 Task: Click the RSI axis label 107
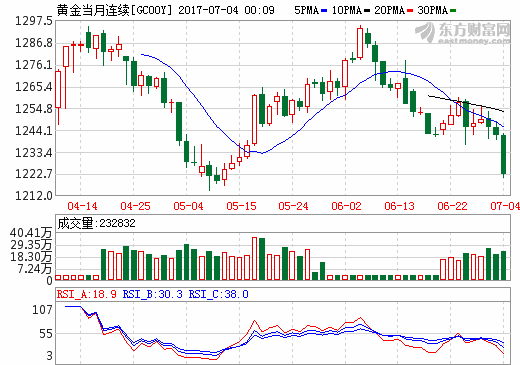click(x=42, y=310)
